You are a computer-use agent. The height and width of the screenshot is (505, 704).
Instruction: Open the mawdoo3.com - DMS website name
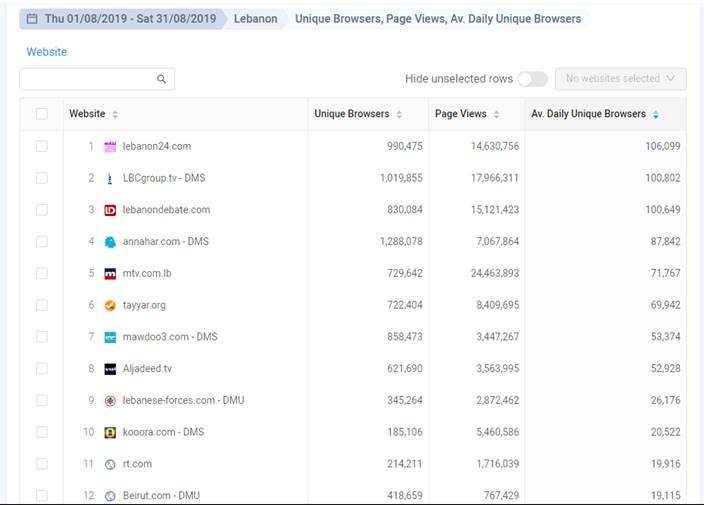coord(170,337)
